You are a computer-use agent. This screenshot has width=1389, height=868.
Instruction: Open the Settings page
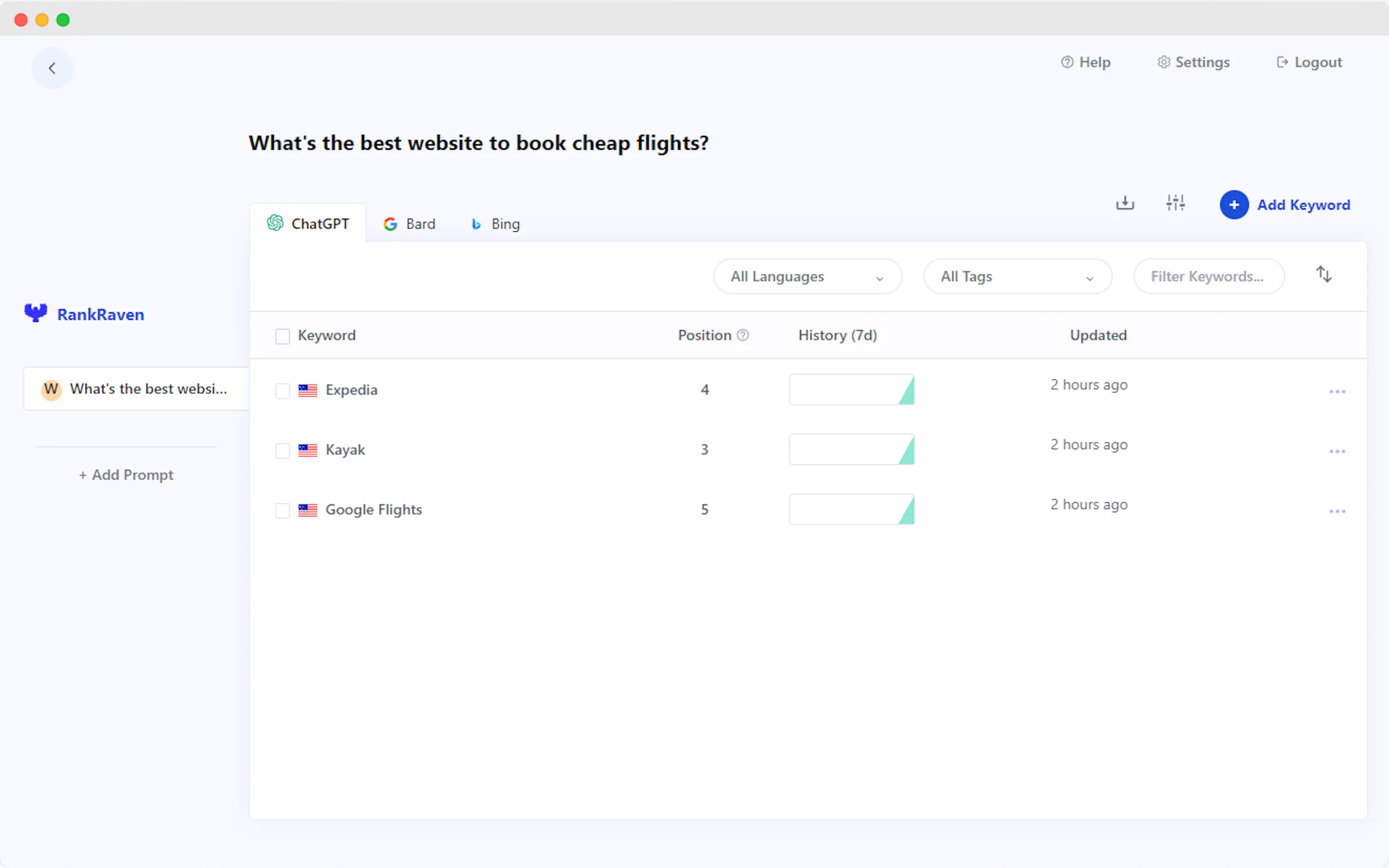(x=1193, y=62)
